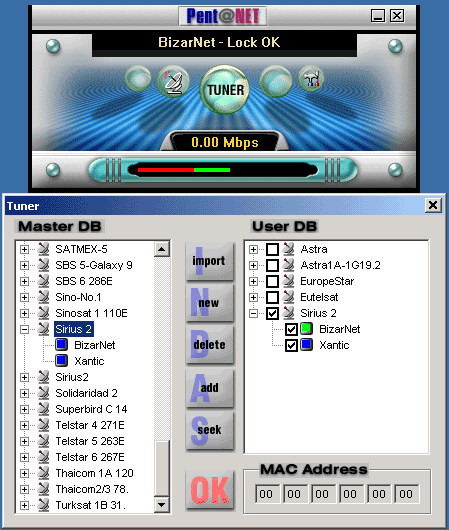The height and width of the screenshot is (530, 449).
Task: Click the network tools round icon
Action: tap(311, 79)
